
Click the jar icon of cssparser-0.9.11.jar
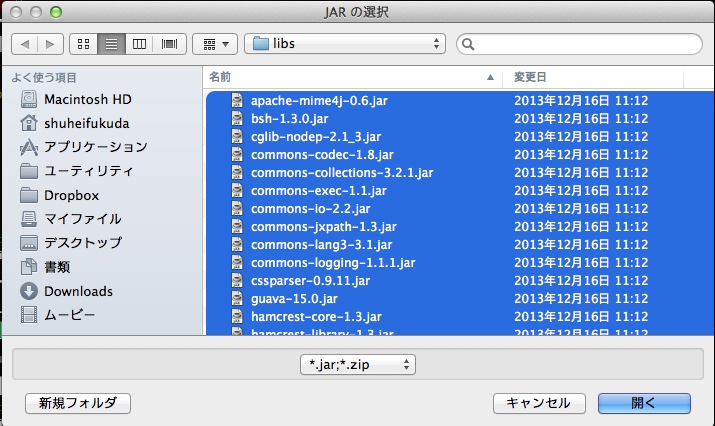(x=237, y=281)
